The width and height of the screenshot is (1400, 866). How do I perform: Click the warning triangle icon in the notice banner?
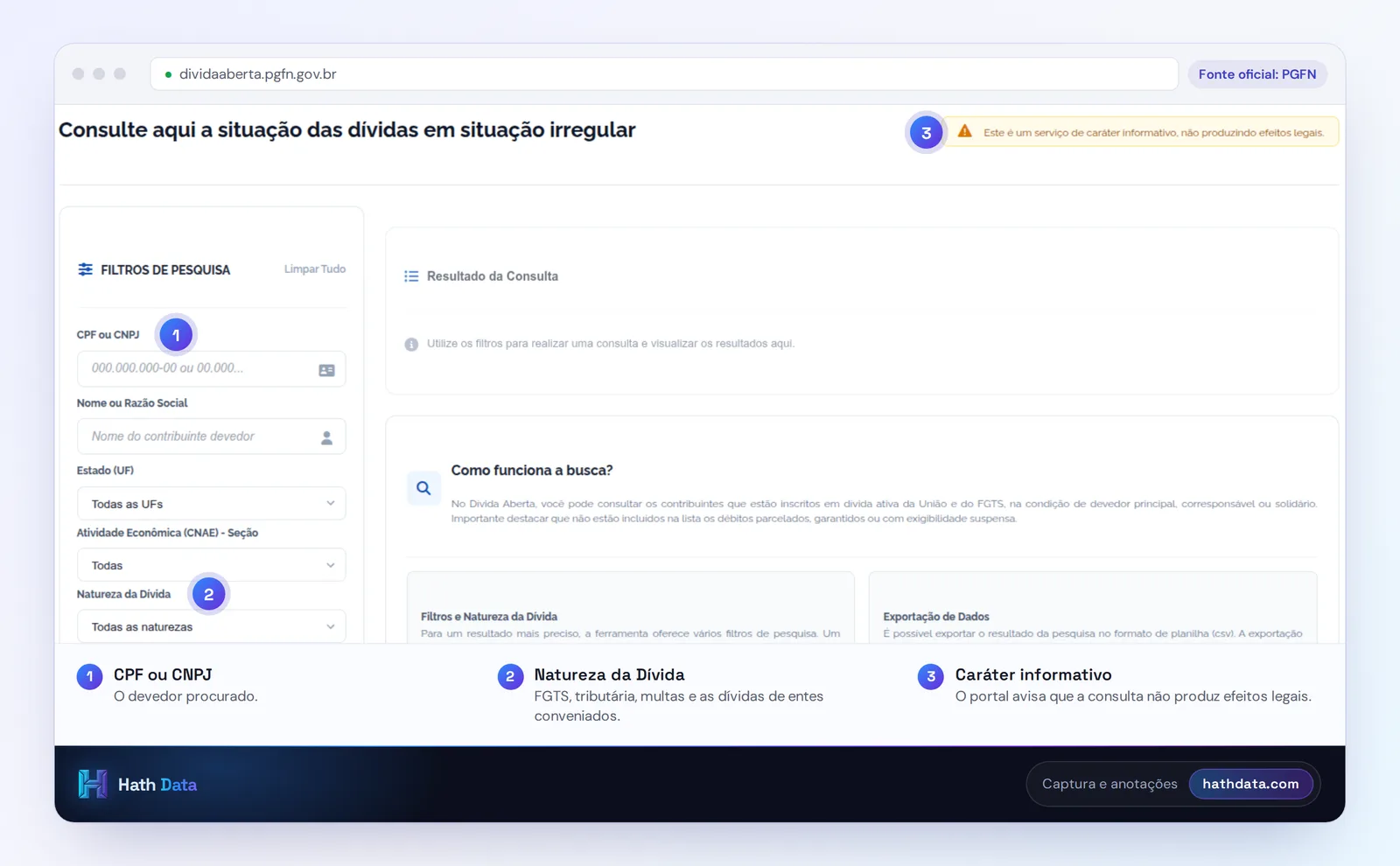964,131
